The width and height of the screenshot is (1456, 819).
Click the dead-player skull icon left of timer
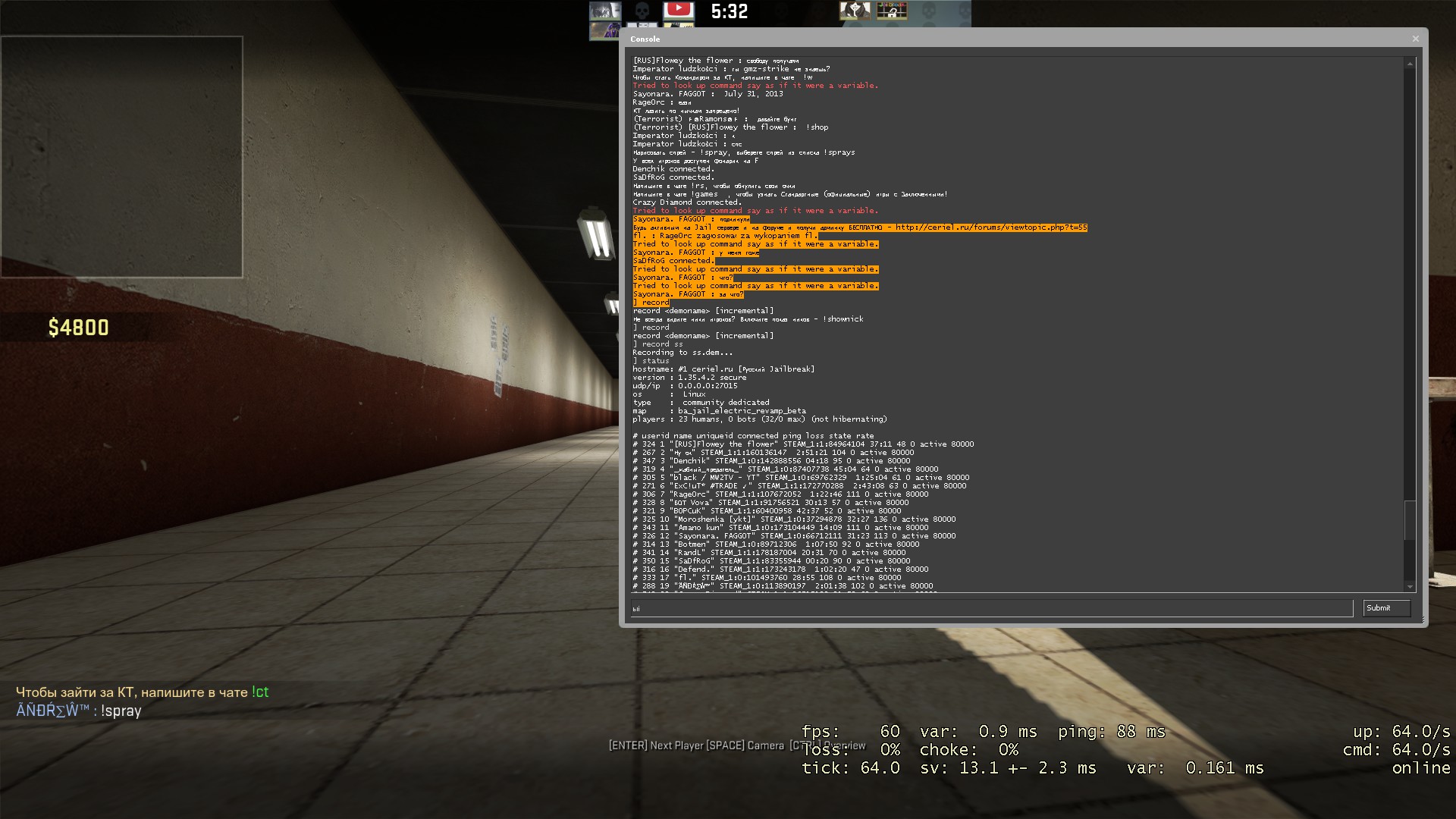click(642, 11)
